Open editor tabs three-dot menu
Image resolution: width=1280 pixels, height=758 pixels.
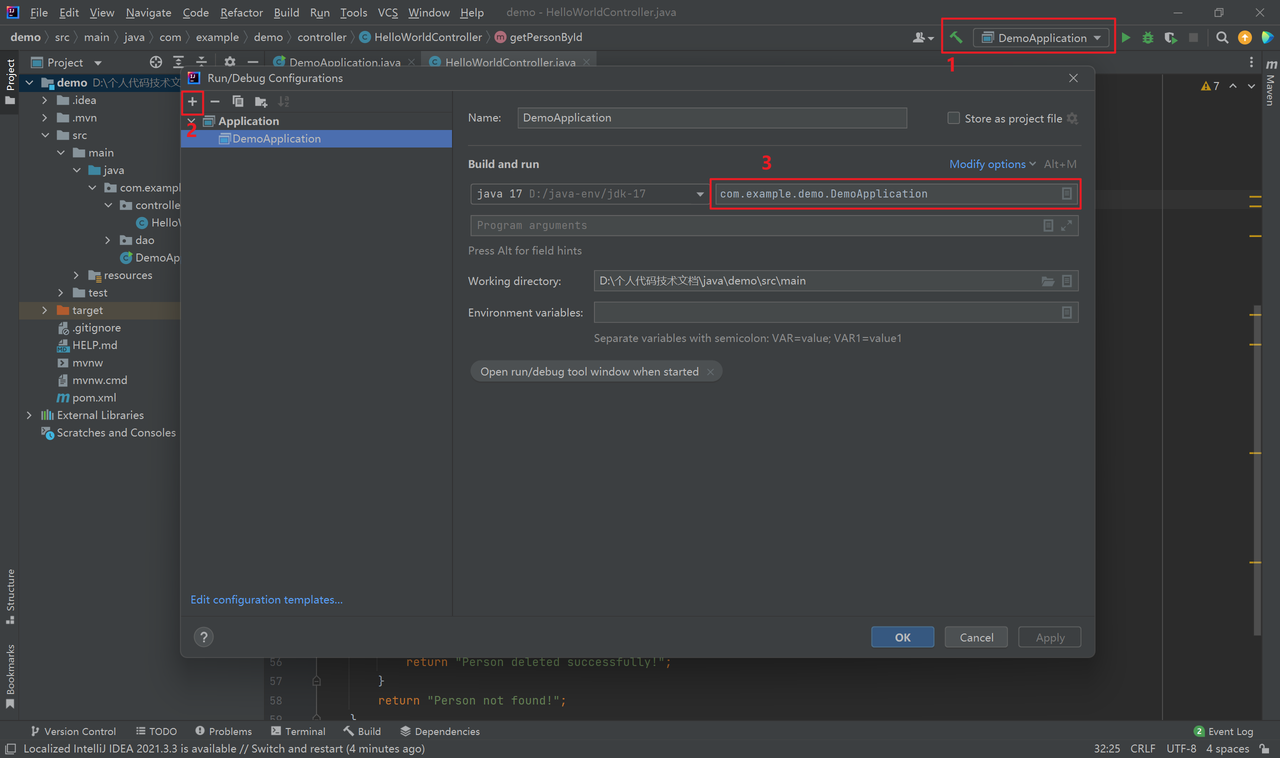point(1251,62)
